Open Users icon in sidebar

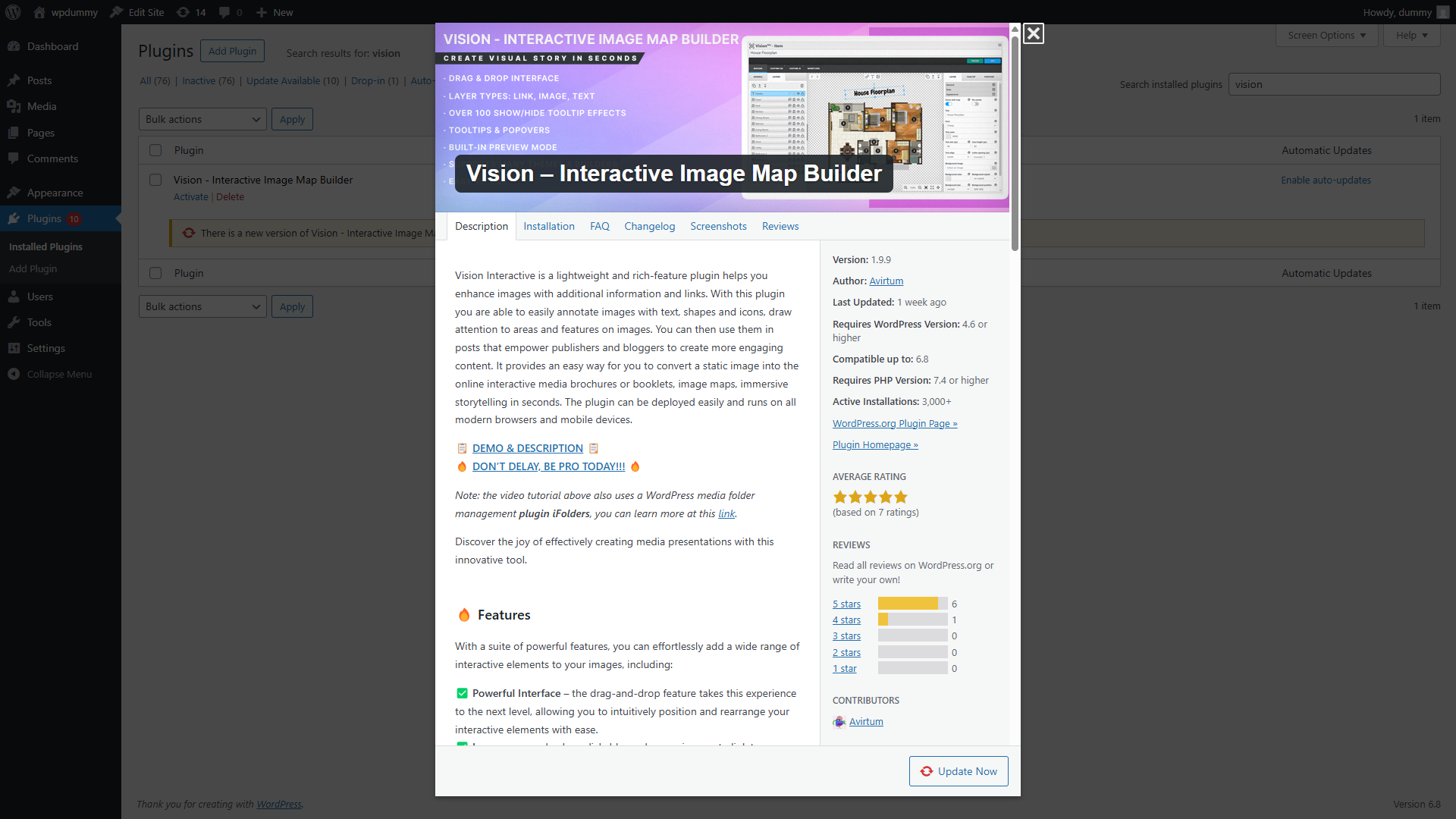pyautogui.click(x=14, y=297)
